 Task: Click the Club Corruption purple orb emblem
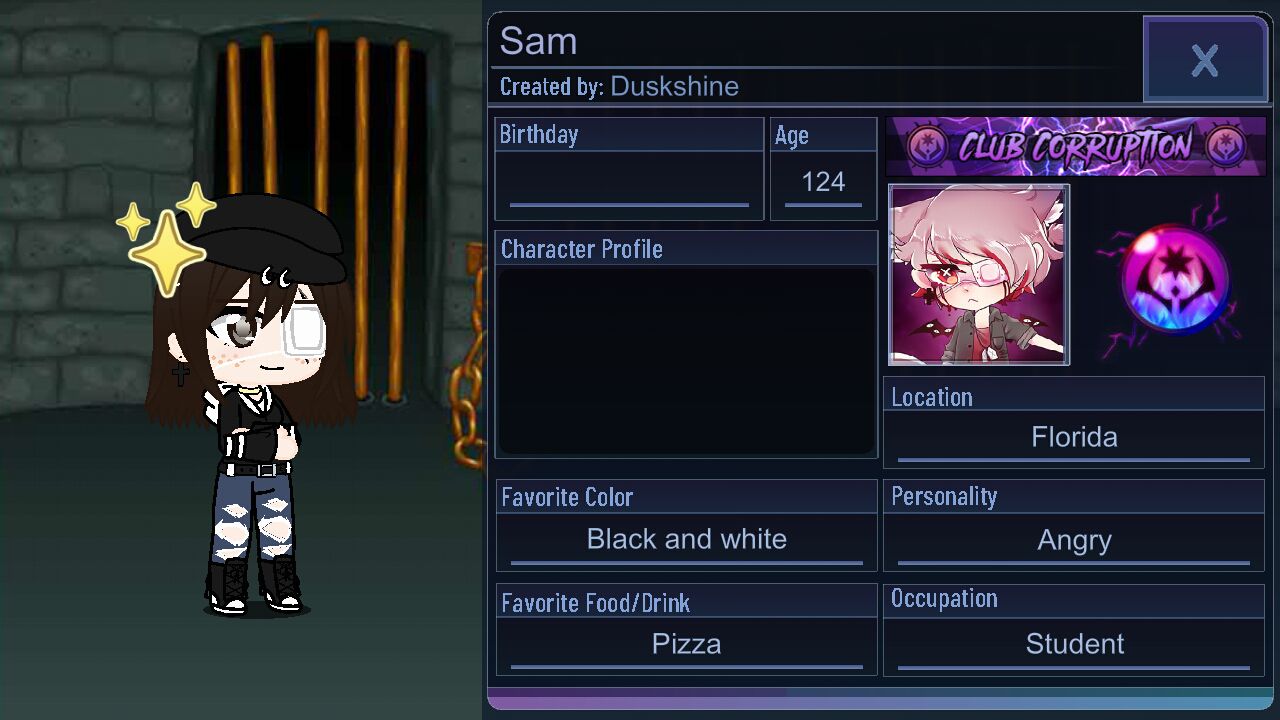pyautogui.click(x=1174, y=278)
